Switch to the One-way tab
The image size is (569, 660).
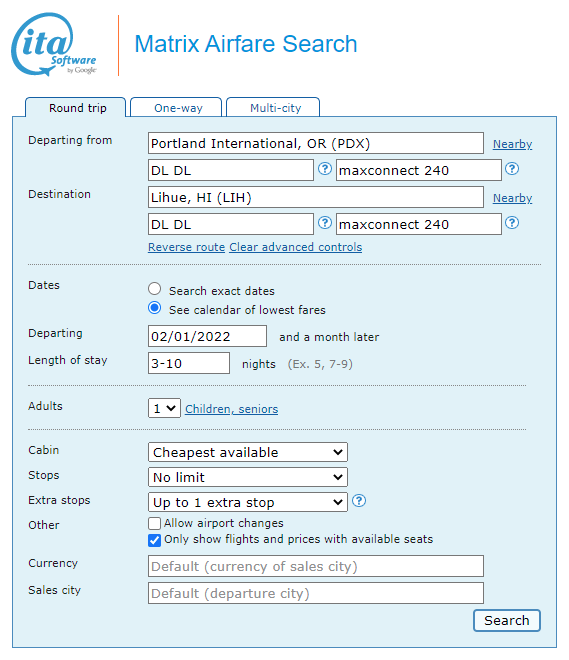[x=176, y=108]
